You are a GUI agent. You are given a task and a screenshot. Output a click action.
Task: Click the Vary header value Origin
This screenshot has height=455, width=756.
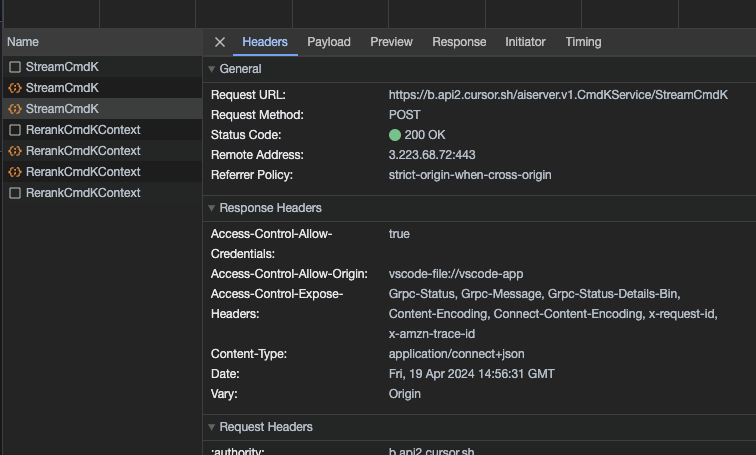coord(405,394)
